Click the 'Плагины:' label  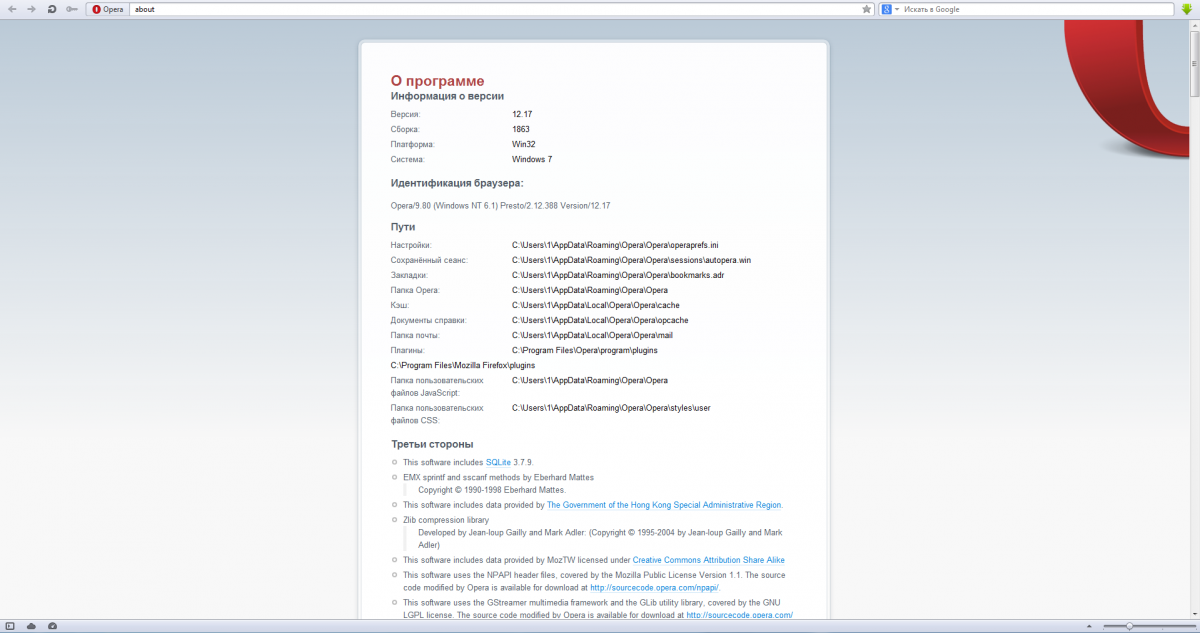coord(407,350)
